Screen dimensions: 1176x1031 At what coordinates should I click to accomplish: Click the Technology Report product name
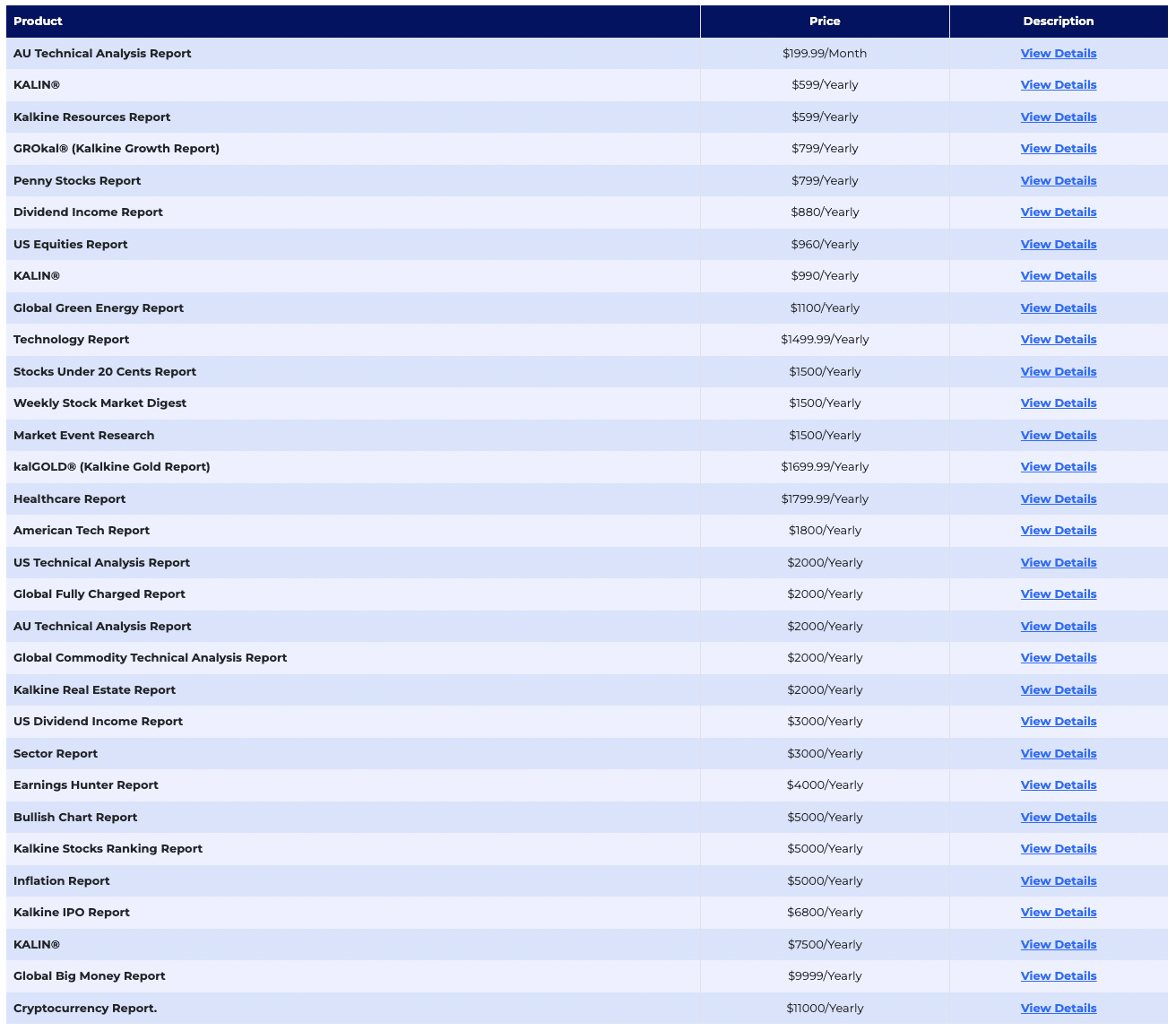(x=72, y=339)
